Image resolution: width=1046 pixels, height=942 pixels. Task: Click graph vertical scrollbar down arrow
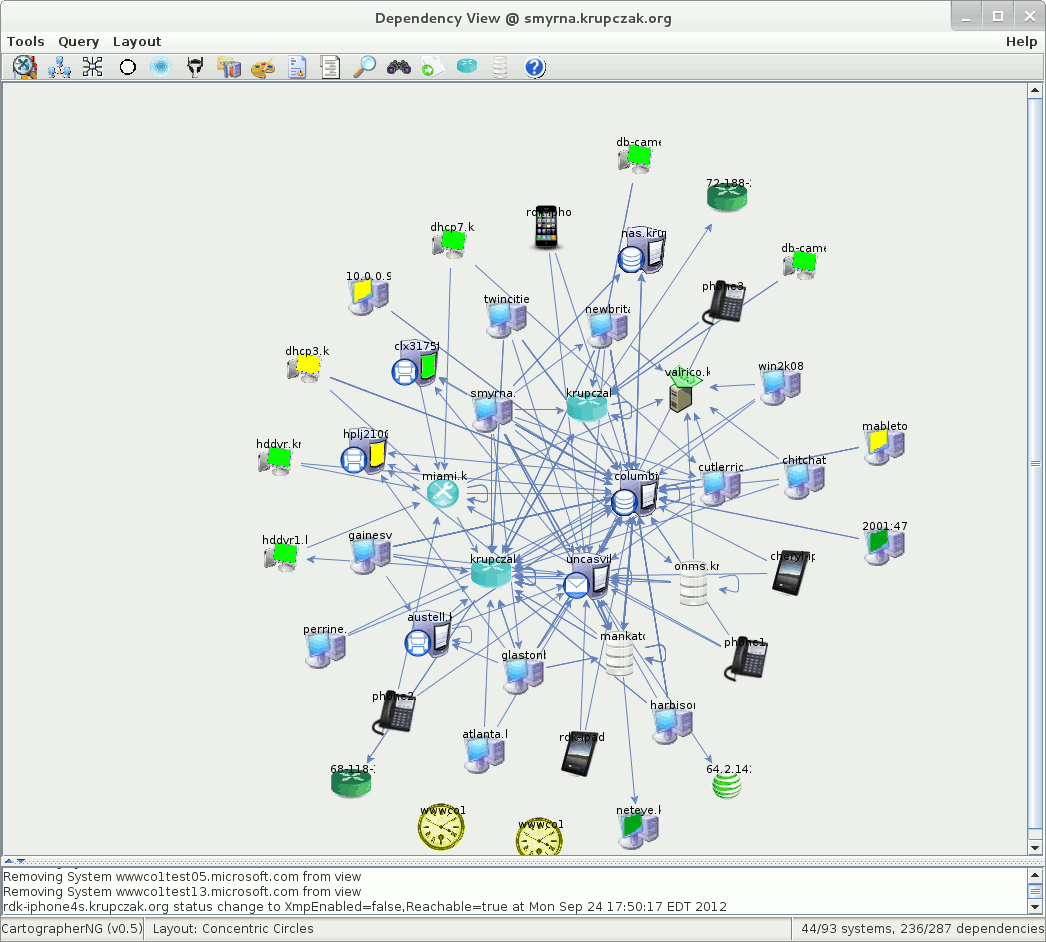tap(1035, 848)
